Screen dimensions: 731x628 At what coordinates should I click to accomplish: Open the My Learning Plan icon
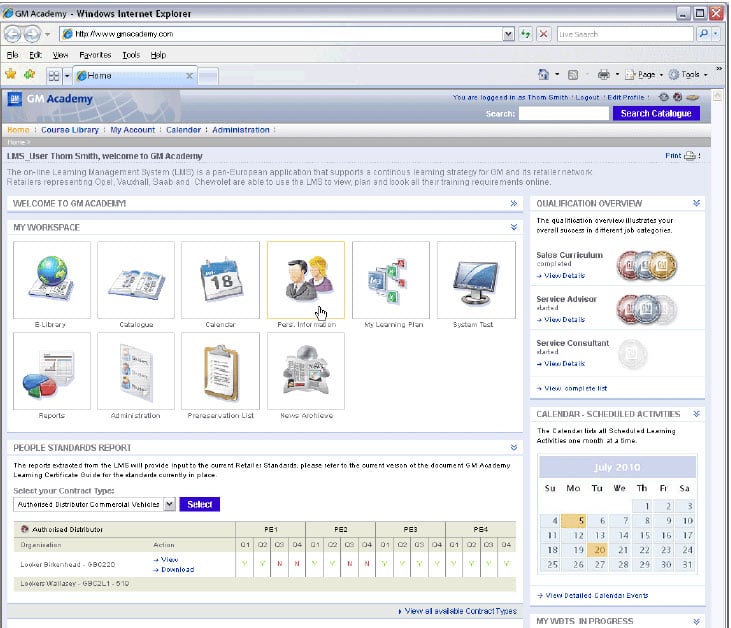coord(391,280)
